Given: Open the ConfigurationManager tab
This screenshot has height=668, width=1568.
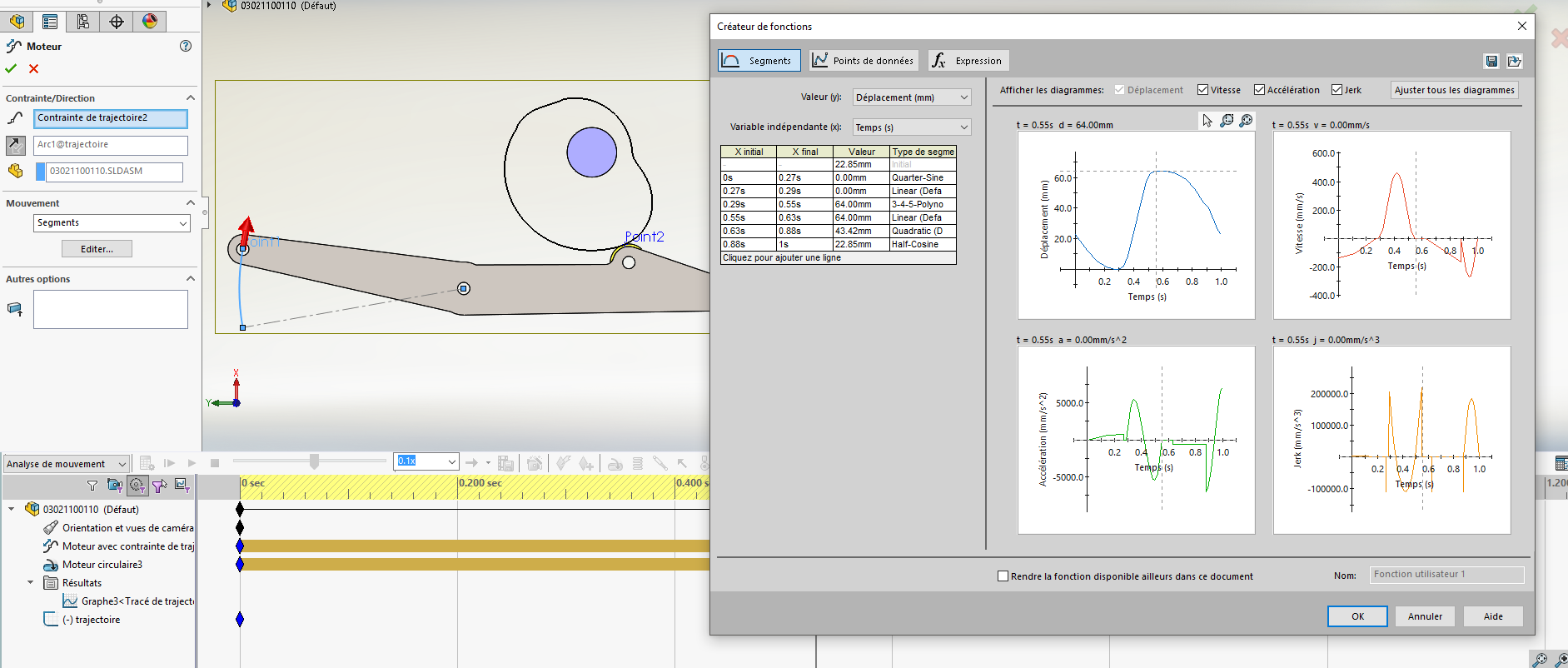Looking at the screenshot, I should pos(83,22).
